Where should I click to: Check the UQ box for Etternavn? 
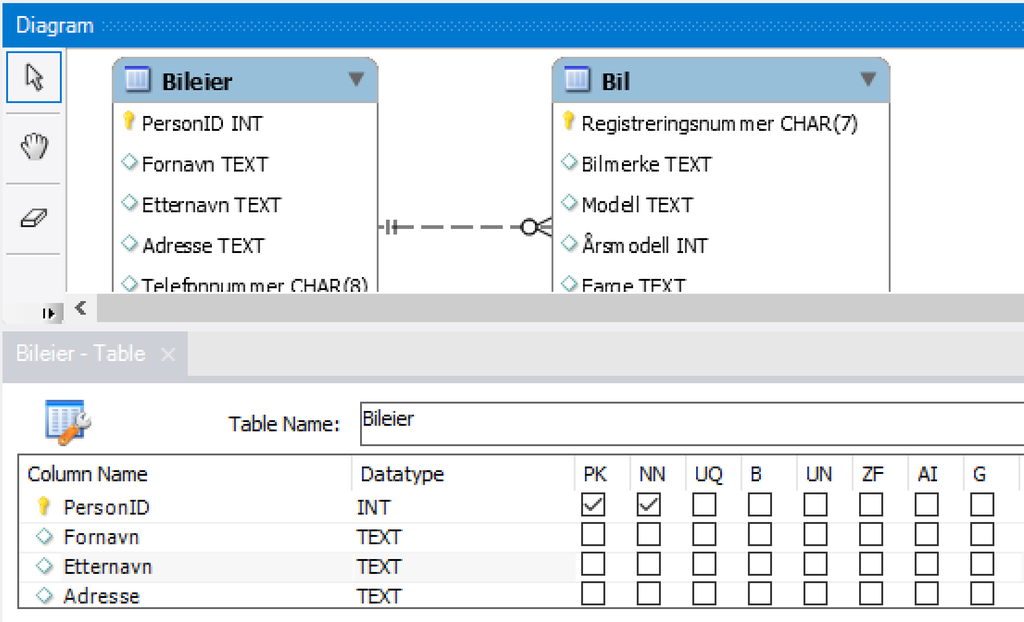click(704, 566)
